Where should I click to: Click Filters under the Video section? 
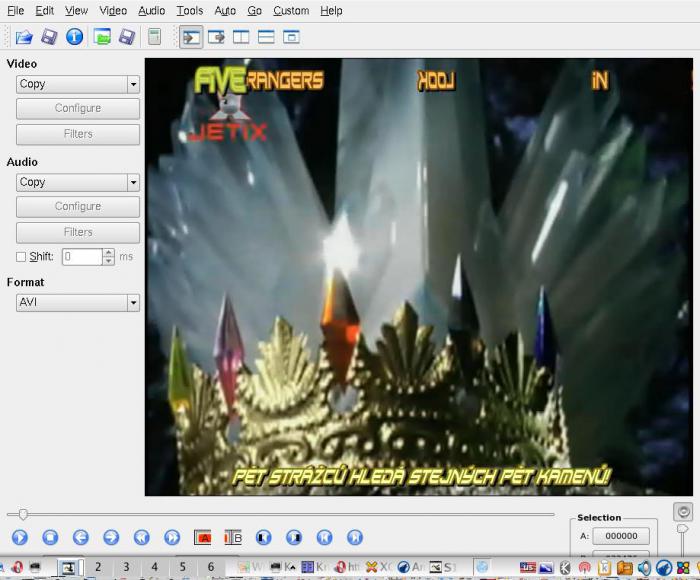coord(78,134)
